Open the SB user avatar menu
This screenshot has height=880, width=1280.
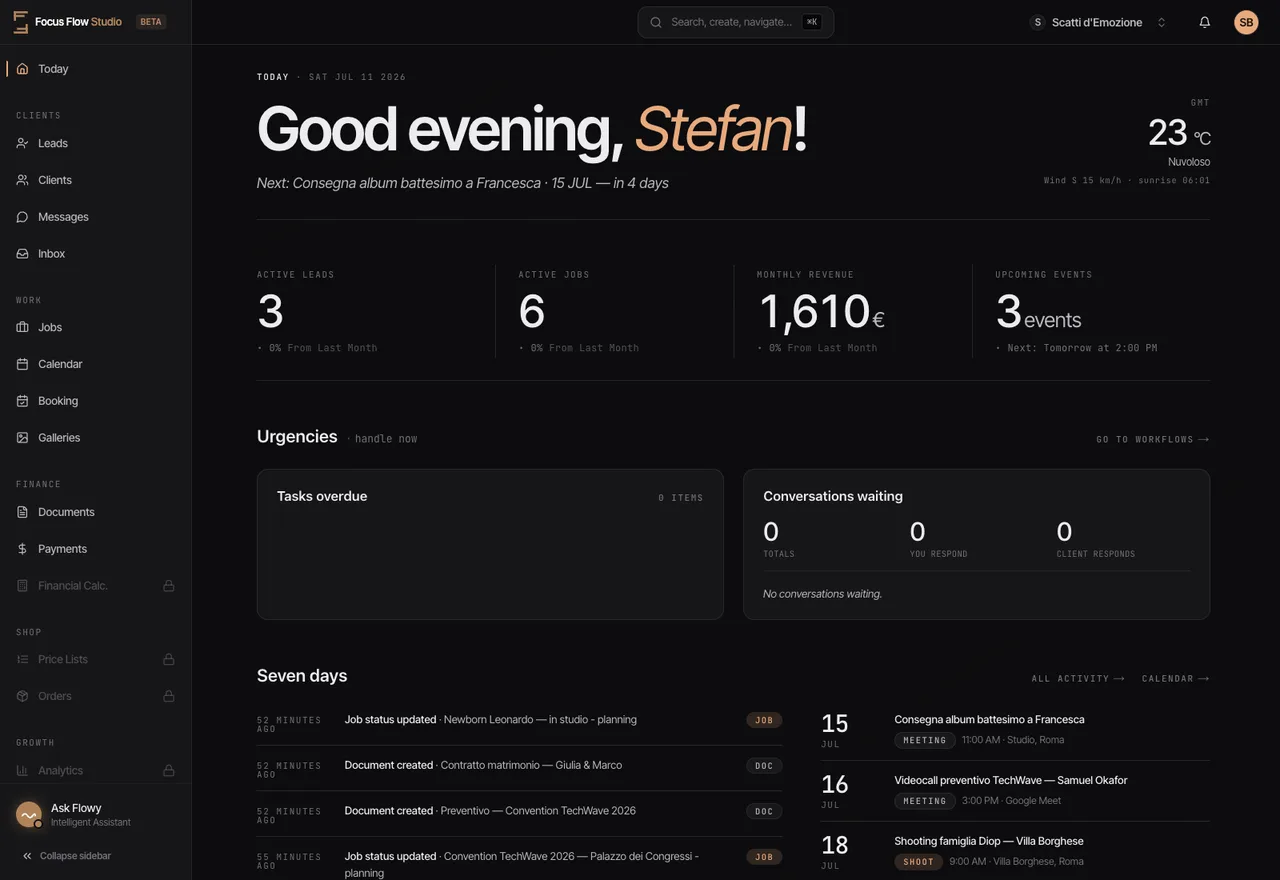pos(1246,22)
